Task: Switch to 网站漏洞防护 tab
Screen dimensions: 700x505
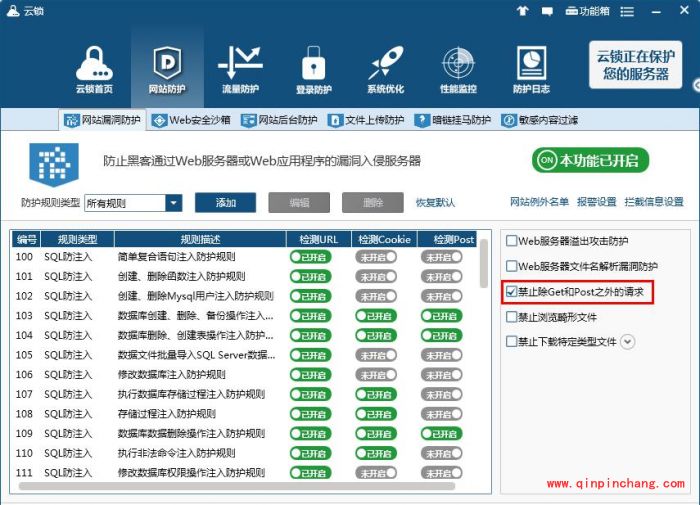Action: pyautogui.click(x=102, y=120)
